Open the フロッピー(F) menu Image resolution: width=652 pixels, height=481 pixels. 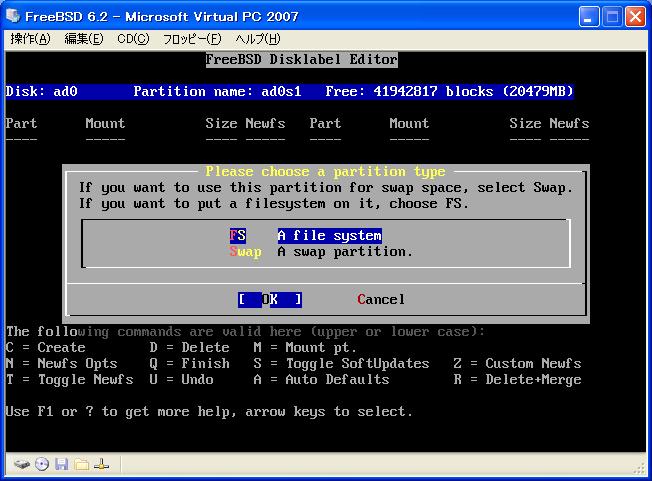point(192,39)
